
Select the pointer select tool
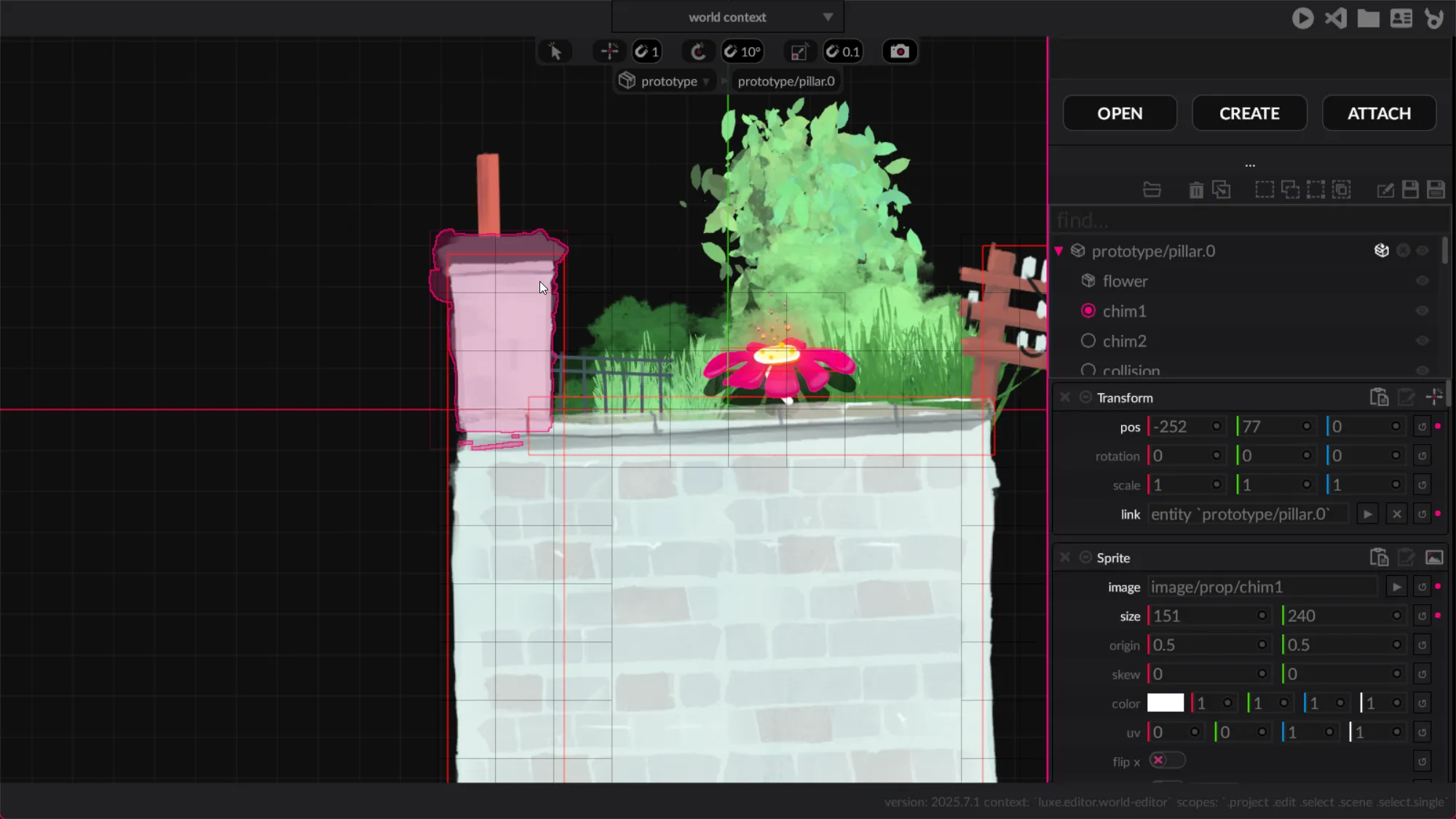[x=555, y=52]
